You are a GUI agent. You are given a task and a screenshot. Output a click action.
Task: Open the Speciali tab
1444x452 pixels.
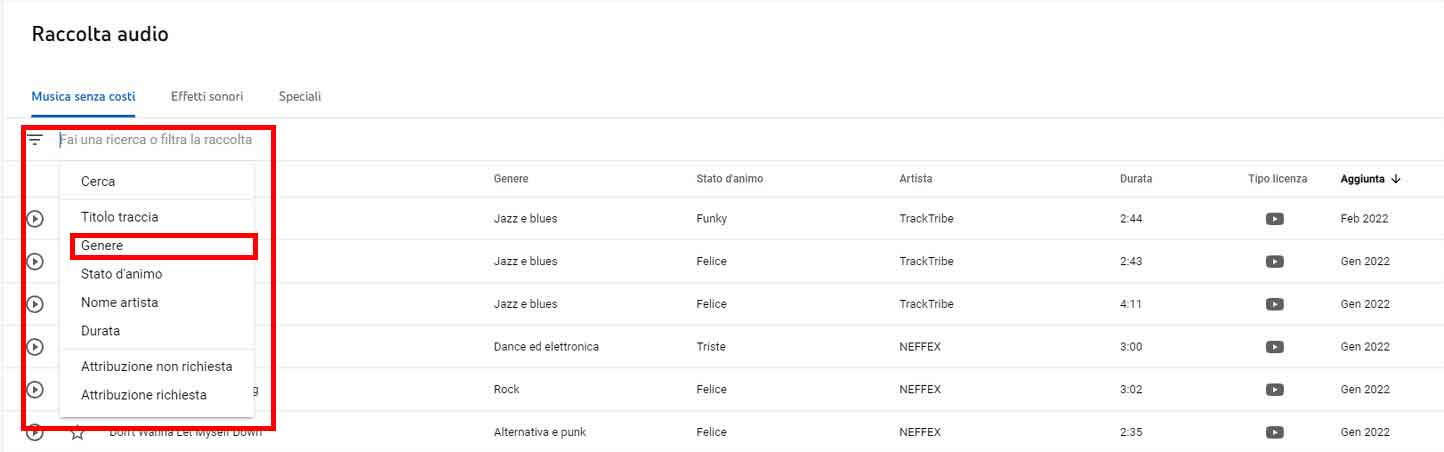click(300, 97)
